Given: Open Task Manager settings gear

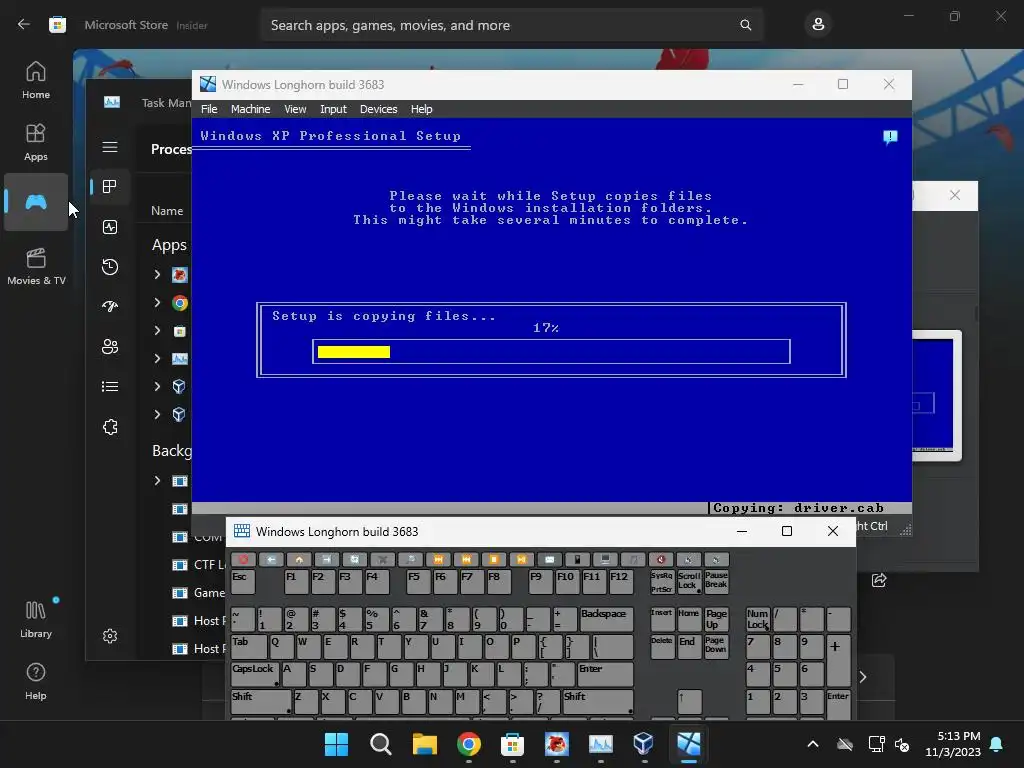Looking at the screenshot, I should [110, 636].
